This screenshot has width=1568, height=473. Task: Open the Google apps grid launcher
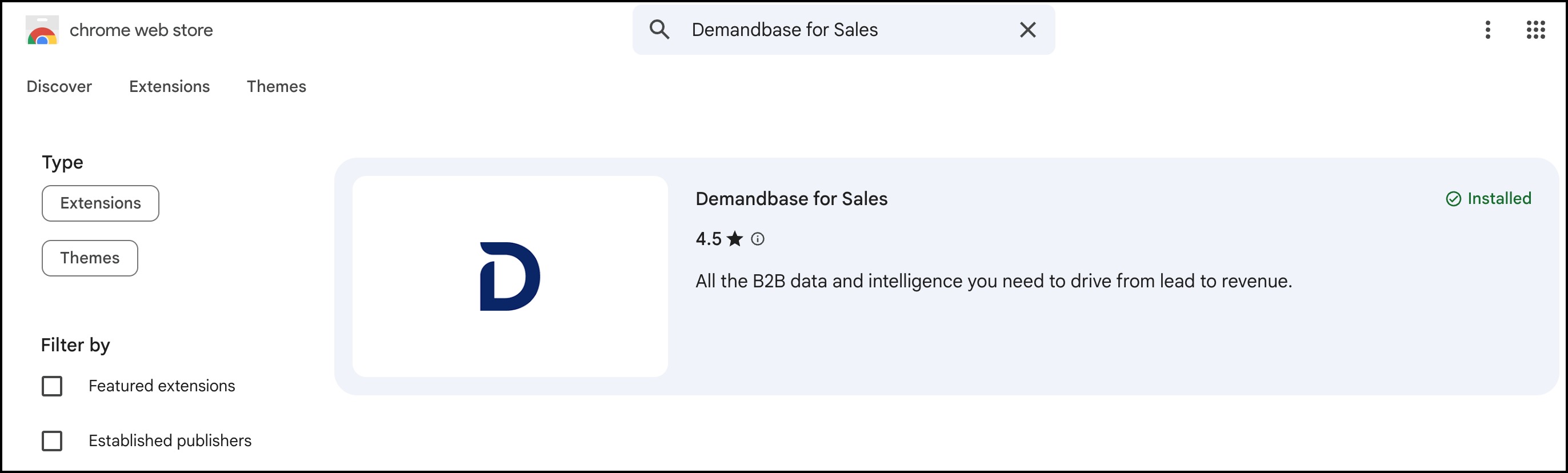point(1536,29)
